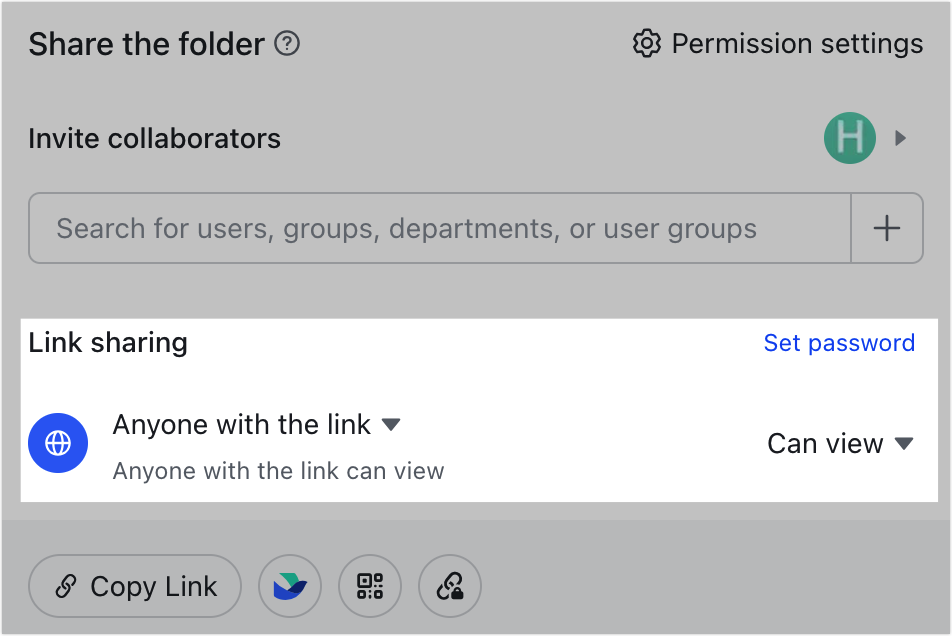Expand collaborator list with the right arrow
The image size is (952, 636).
pyautogui.click(x=901, y=138)
